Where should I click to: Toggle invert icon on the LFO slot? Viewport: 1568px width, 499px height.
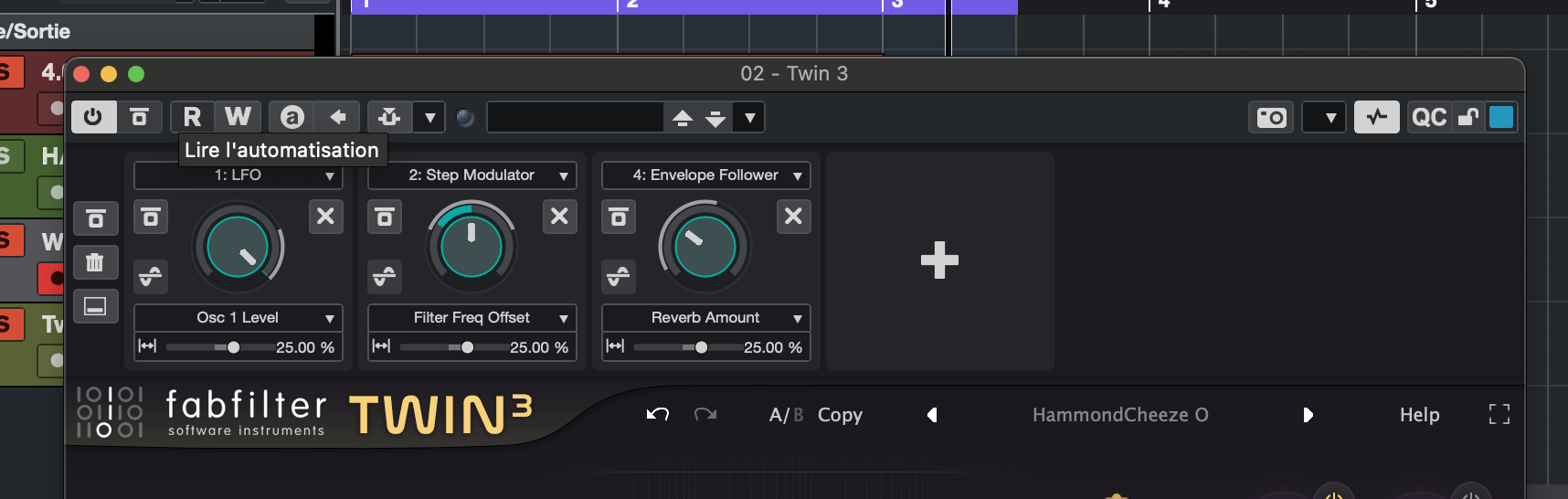click(x=152, y=275)
